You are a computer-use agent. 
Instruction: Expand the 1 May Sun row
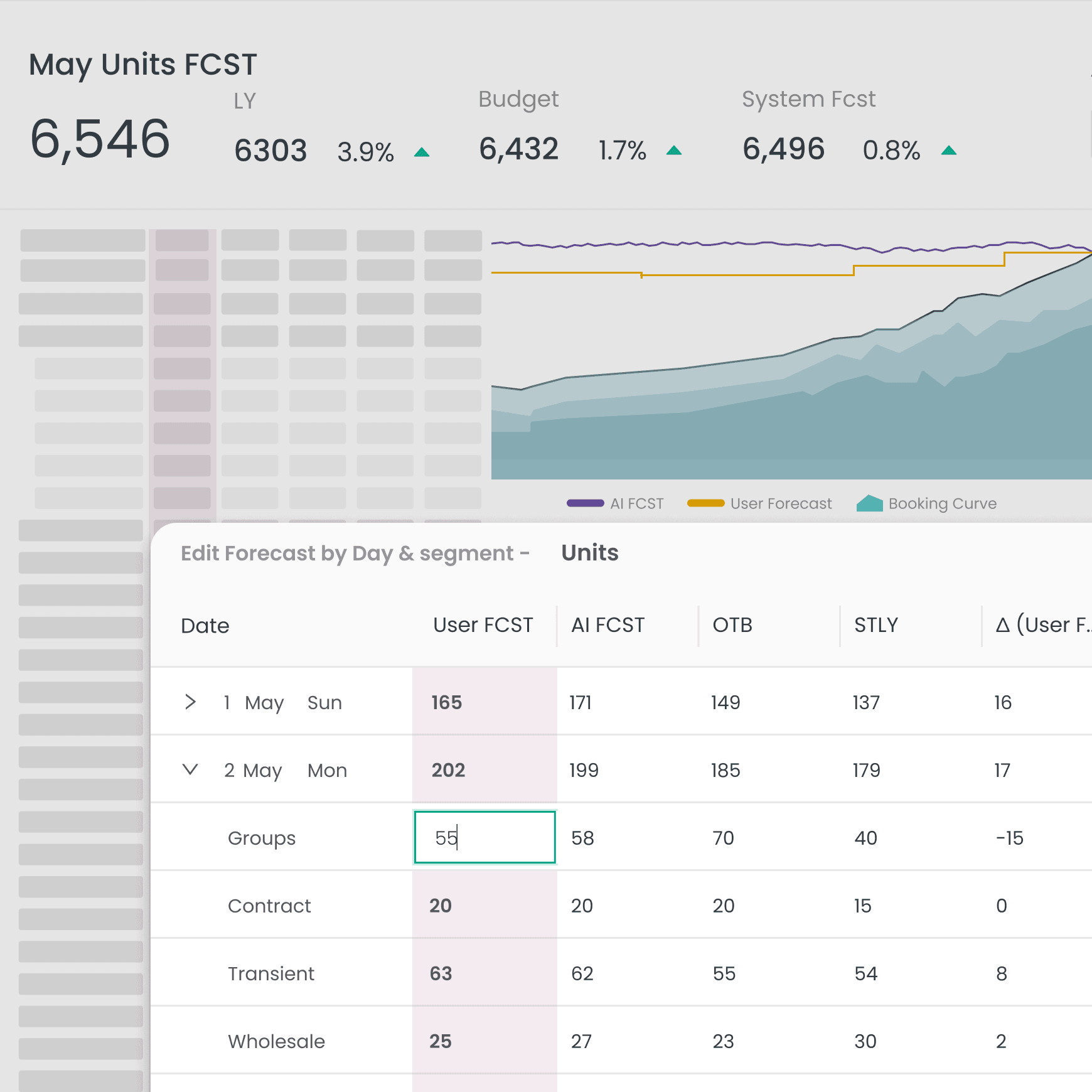(x=190, y=702)
